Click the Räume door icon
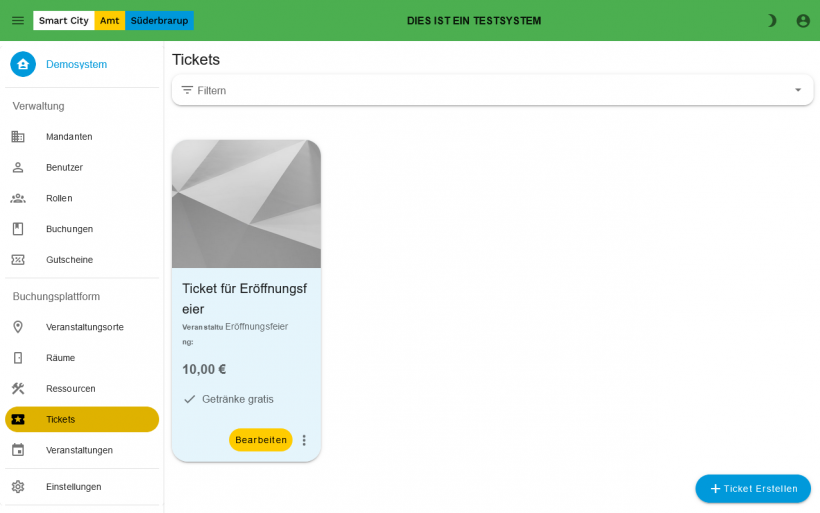 [x=18, y=358]
